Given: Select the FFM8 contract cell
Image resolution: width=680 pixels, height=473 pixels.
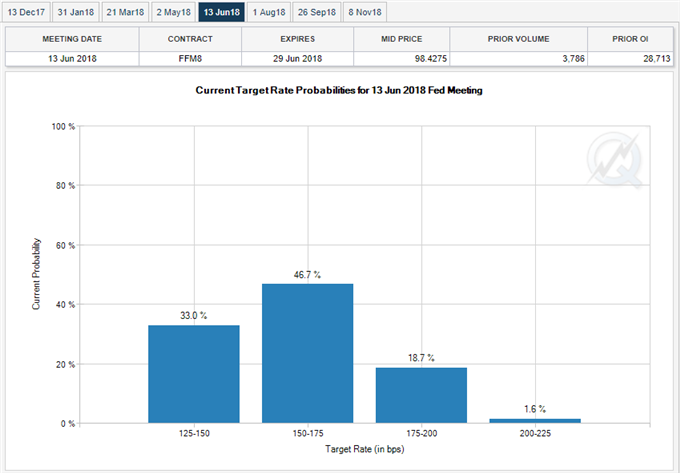Looking at the screenshot, I should pos(190,59).
